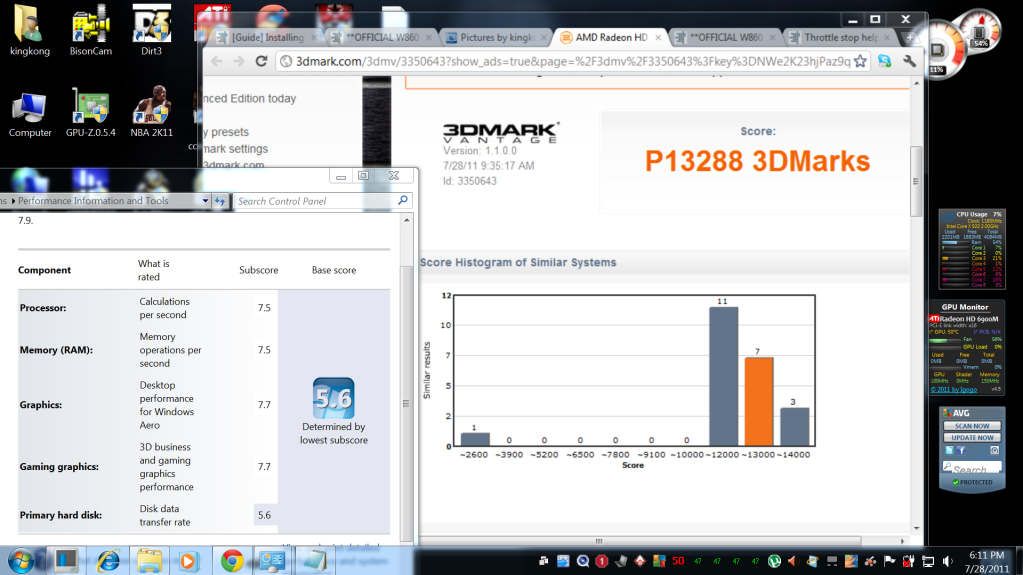This screenshot has width=1023, height=575.
Task: Click the Skype extension icon in Chrome toolbar
Action: [x=885, y=61]
